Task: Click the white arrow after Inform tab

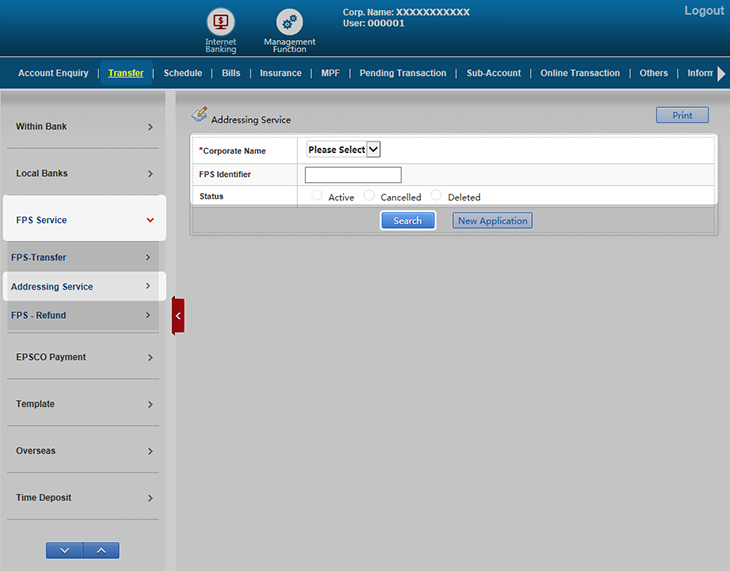Action: pos(721,74)
